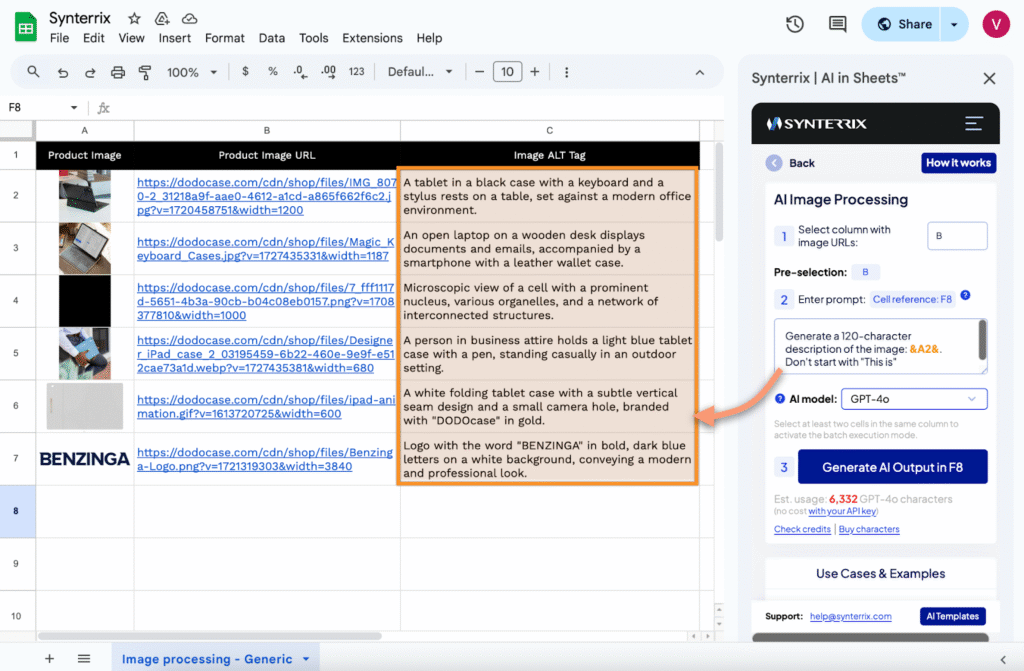1024x671 pixels.
Task: Select the BENZINGA product image thumbnail
Action: click(x=85, y=459)
